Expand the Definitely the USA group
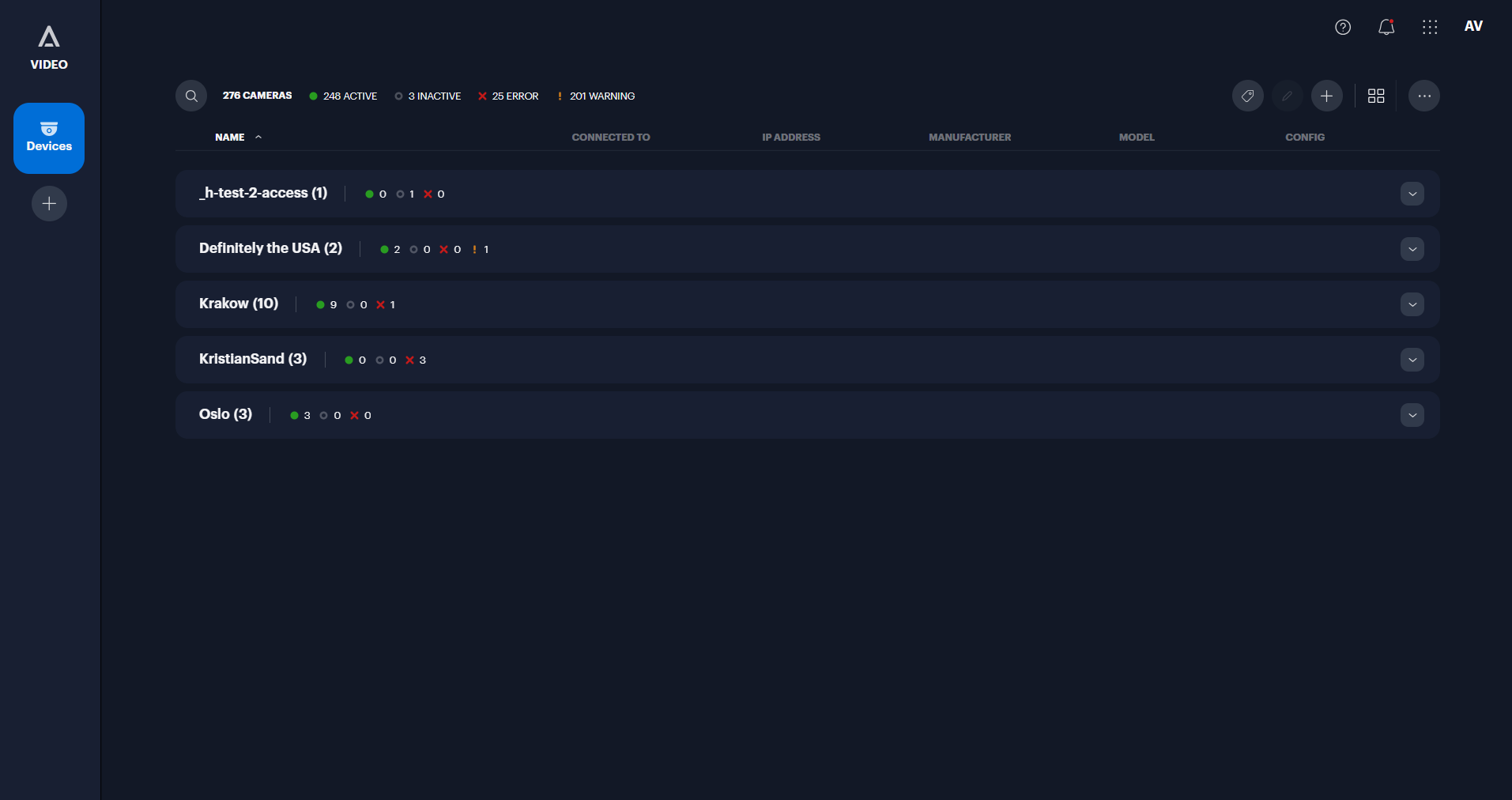This screenshot has height=800, width=1512. click(1412, 249)
